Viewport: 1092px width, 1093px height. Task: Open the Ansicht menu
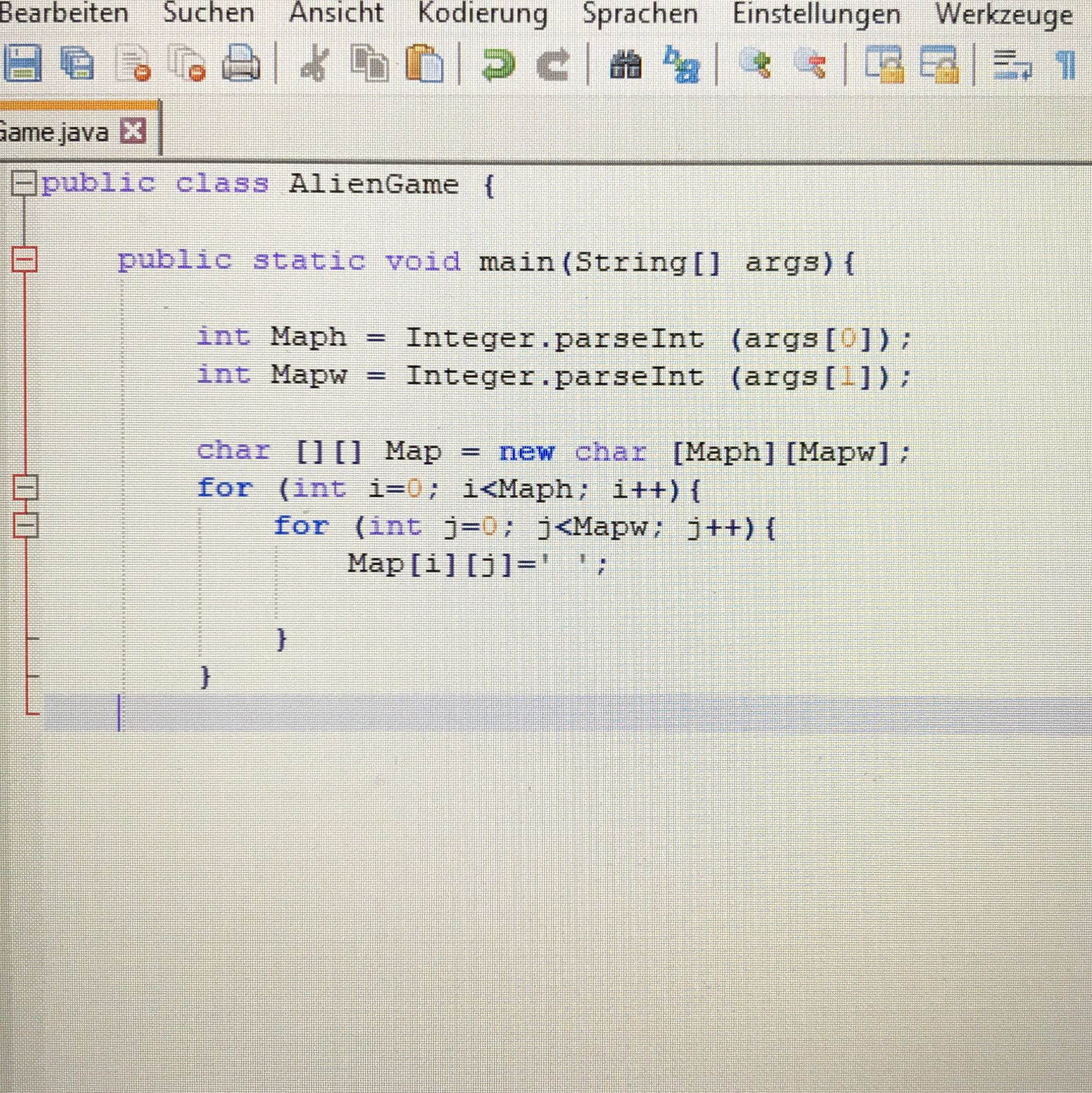[336, 13]
